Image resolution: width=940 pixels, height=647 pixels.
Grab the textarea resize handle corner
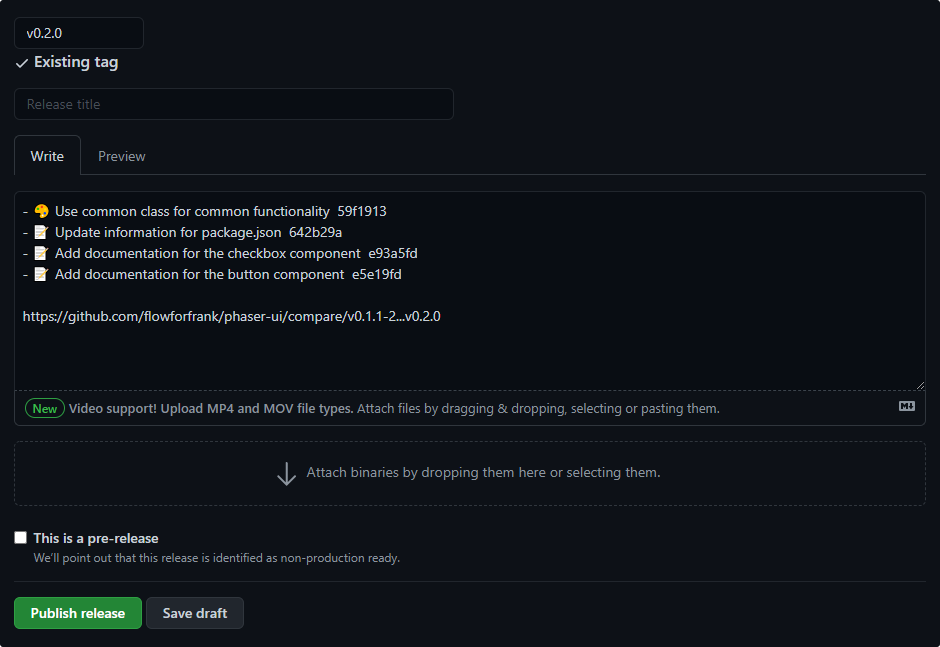pyautogui.click(x=919, y=384)
